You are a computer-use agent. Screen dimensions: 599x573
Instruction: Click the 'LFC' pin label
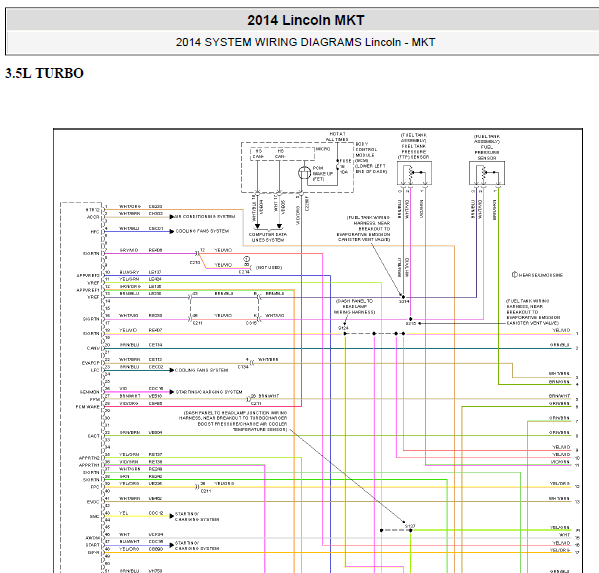(x=95, y=371)
